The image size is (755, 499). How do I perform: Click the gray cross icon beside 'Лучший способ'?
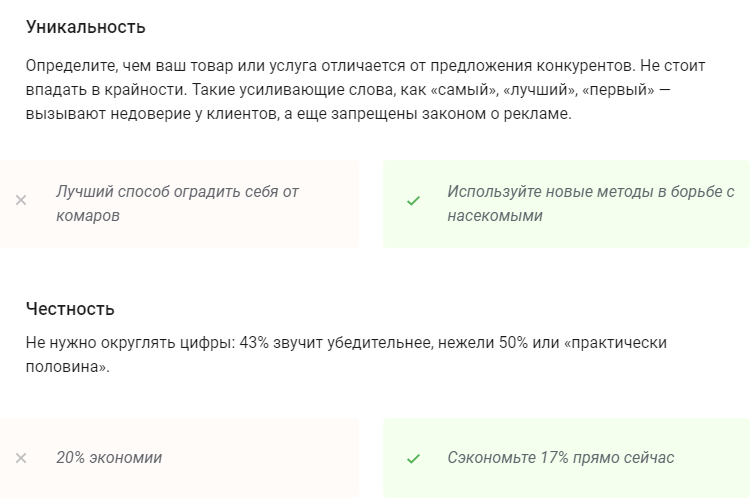pyautogui.click(x=21, y=200)
